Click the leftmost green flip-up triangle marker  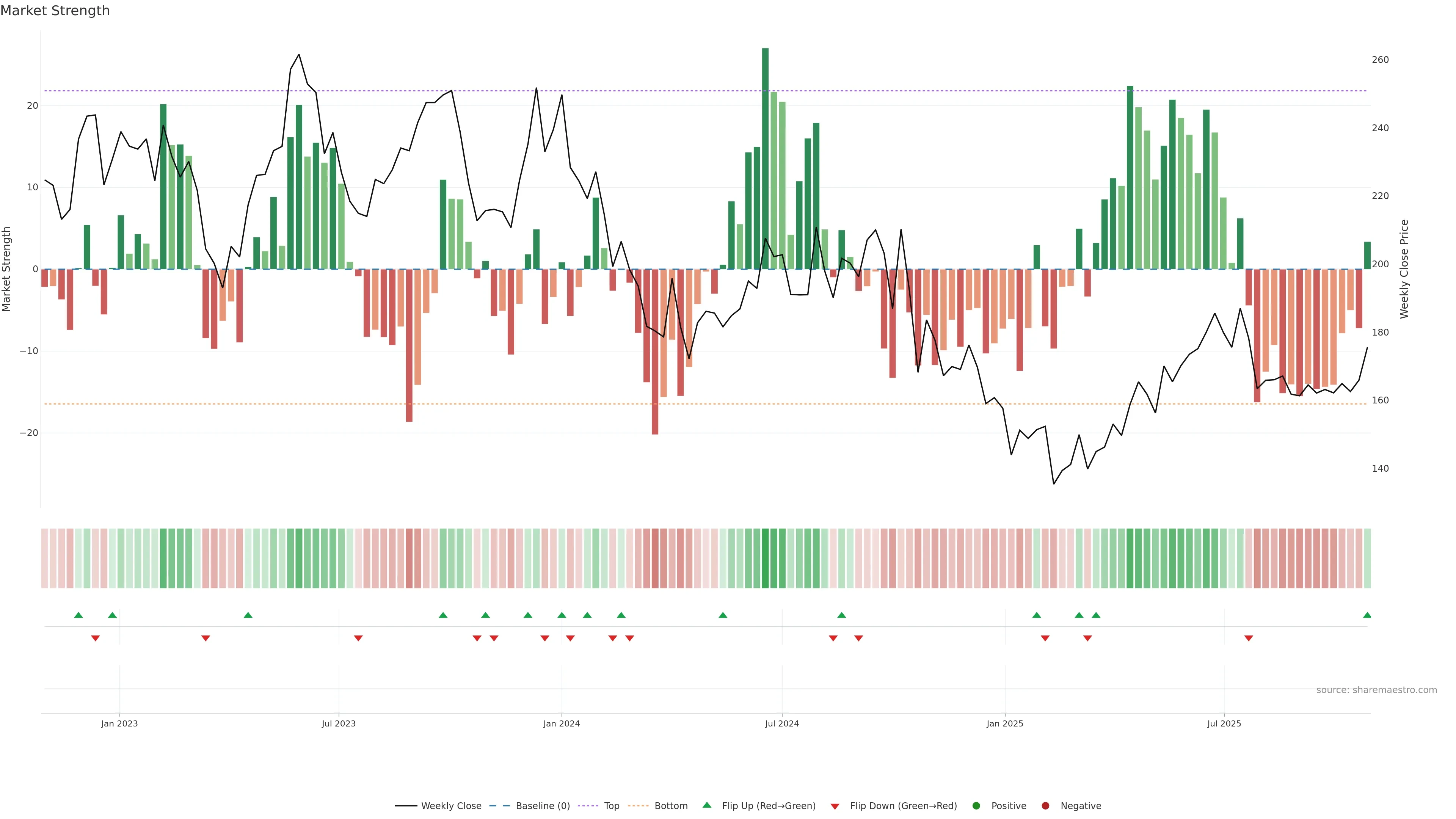(78, 615)
